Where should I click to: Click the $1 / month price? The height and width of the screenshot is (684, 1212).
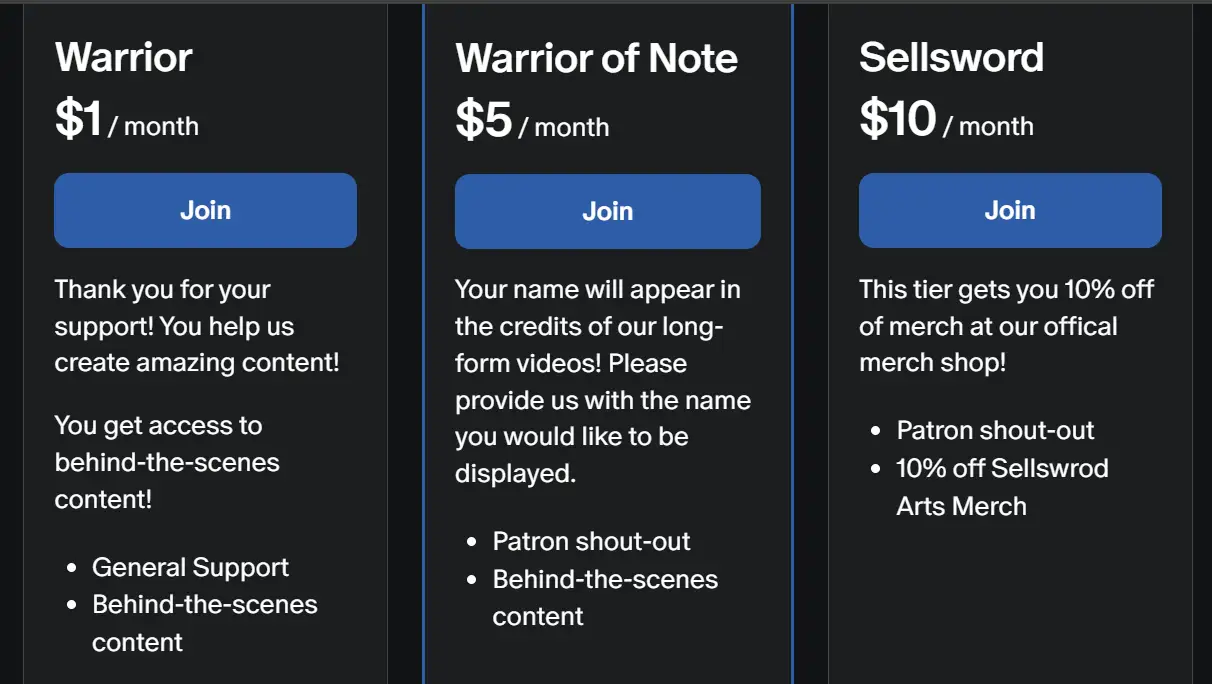[x=127, y=122]
